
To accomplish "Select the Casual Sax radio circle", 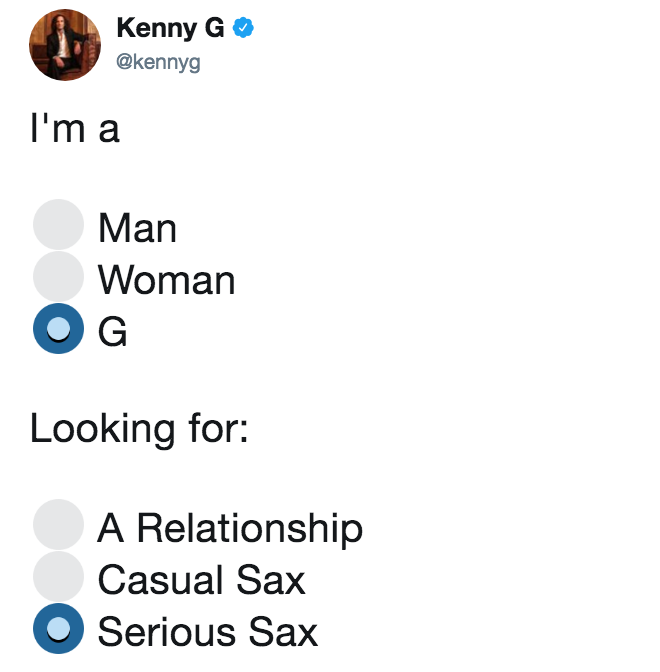I will (x=58, y=576).
